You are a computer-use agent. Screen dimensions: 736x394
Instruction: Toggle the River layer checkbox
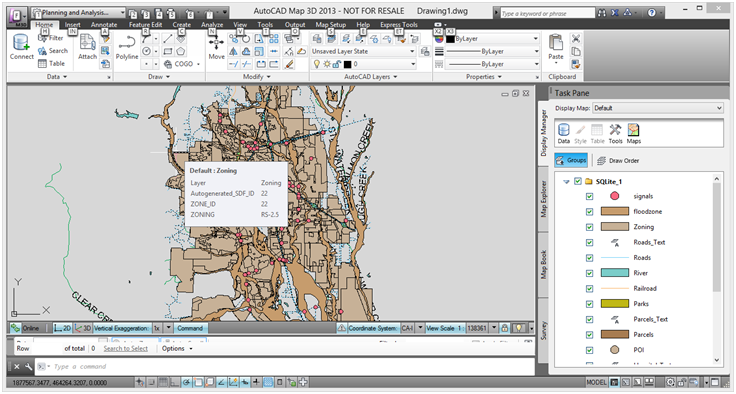coord(590,273)
